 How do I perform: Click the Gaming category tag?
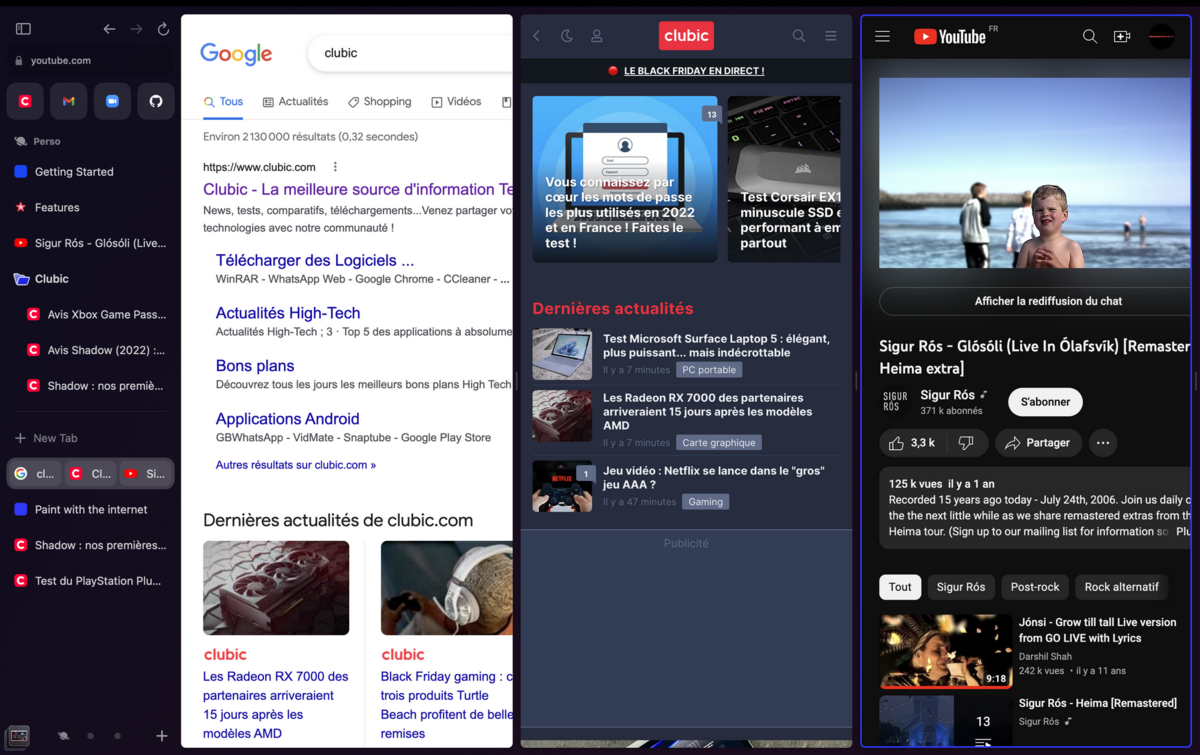(705, 502)
